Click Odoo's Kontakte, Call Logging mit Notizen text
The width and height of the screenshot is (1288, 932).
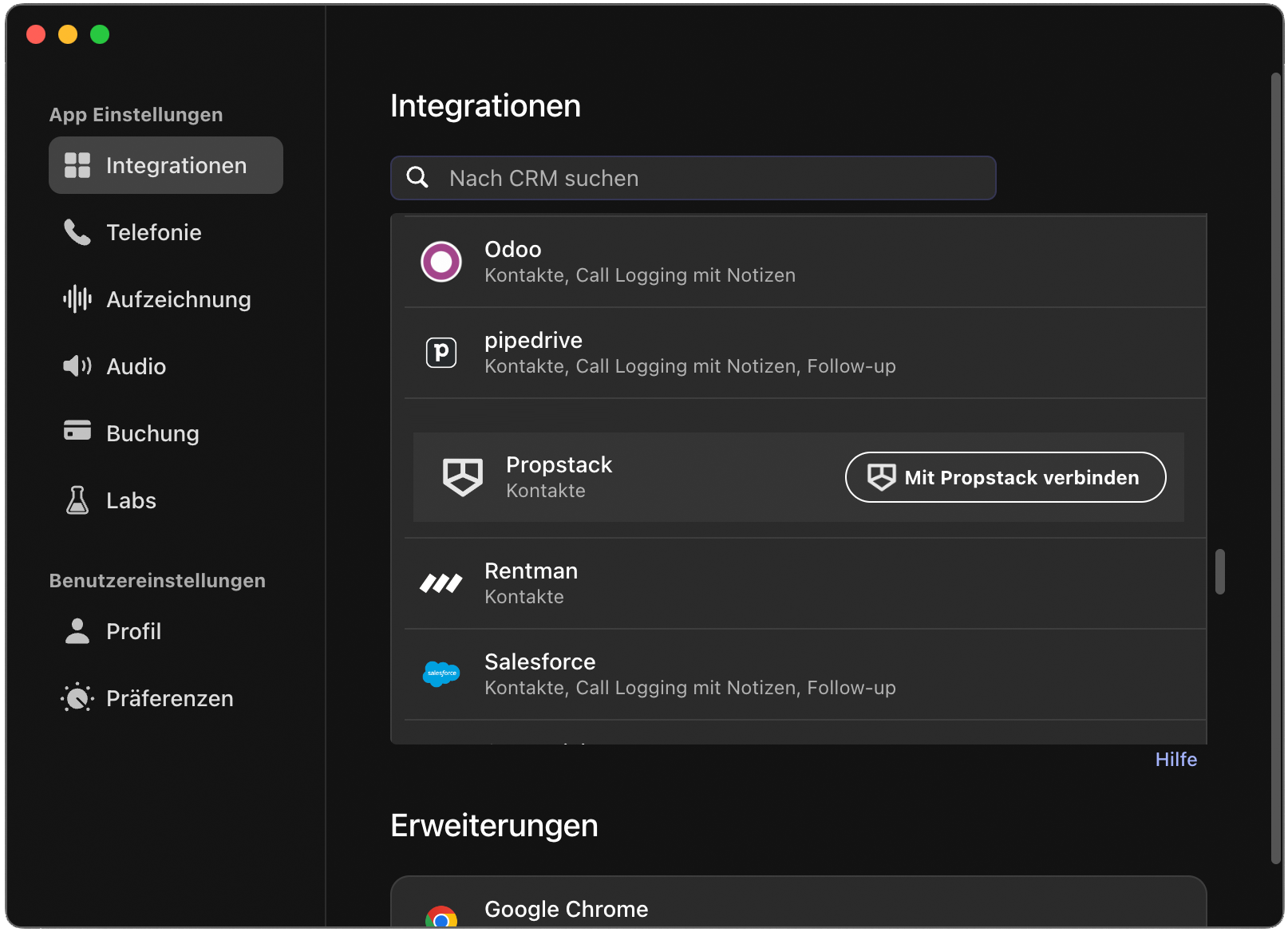(x=640, y=275)
